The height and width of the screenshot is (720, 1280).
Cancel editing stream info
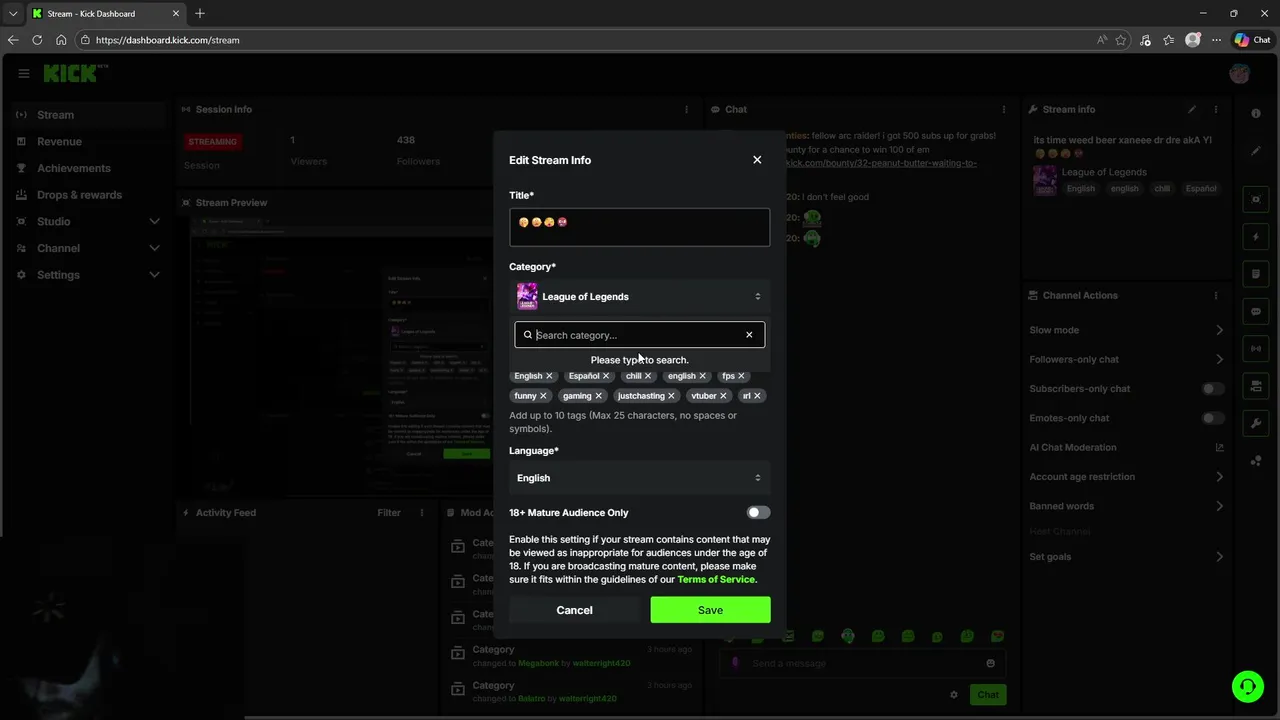click(x=574, y=610)
